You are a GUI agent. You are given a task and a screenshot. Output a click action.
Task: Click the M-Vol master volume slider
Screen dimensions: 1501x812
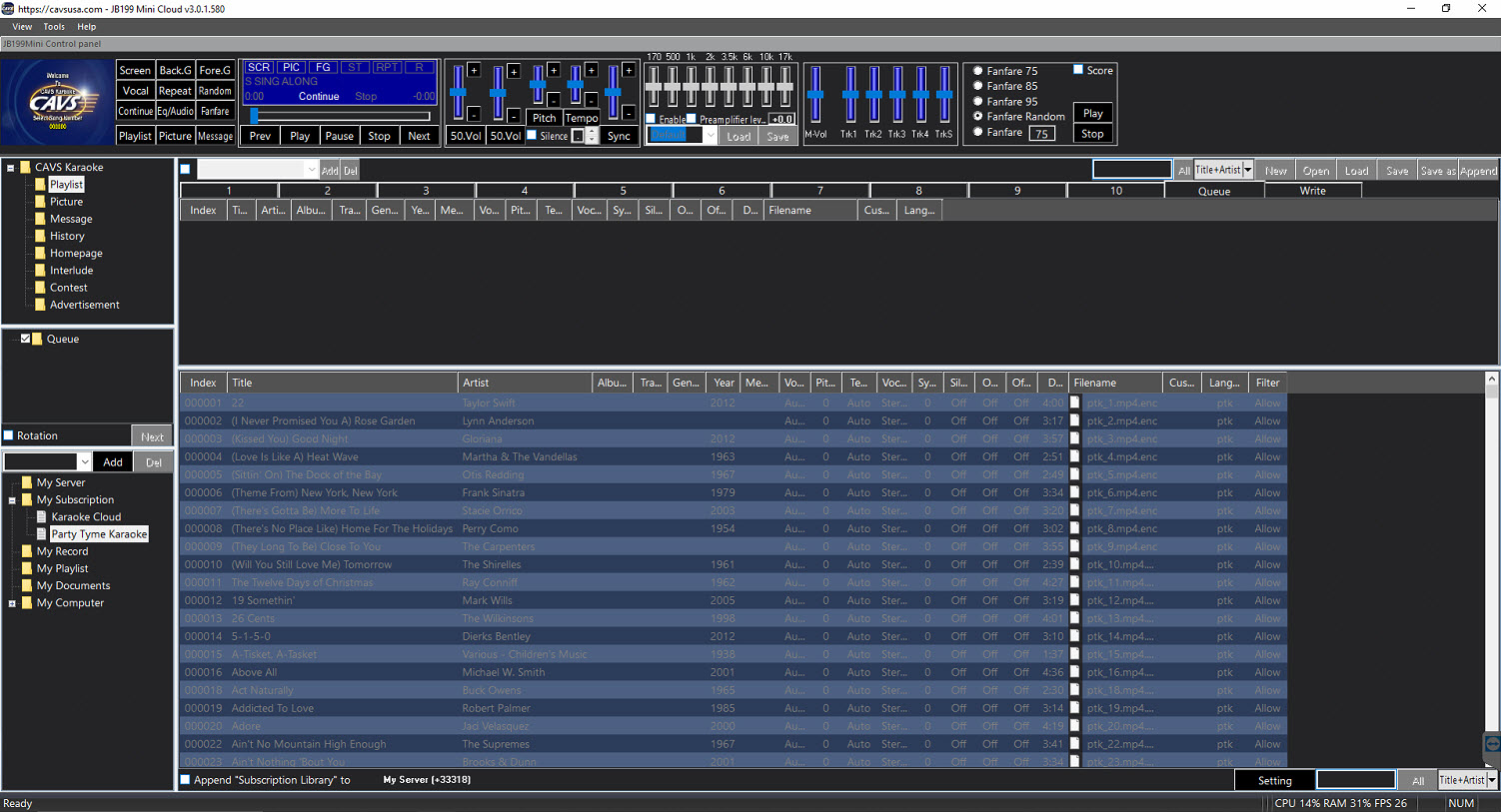pyautogui.click(x=815, y=95)
